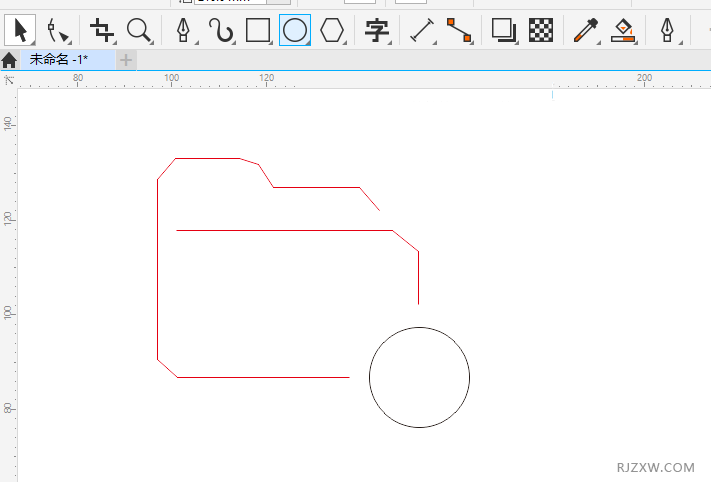Select the Outline Pen tool
Viewport: 711px width, 482px height.
click(667, 31)
